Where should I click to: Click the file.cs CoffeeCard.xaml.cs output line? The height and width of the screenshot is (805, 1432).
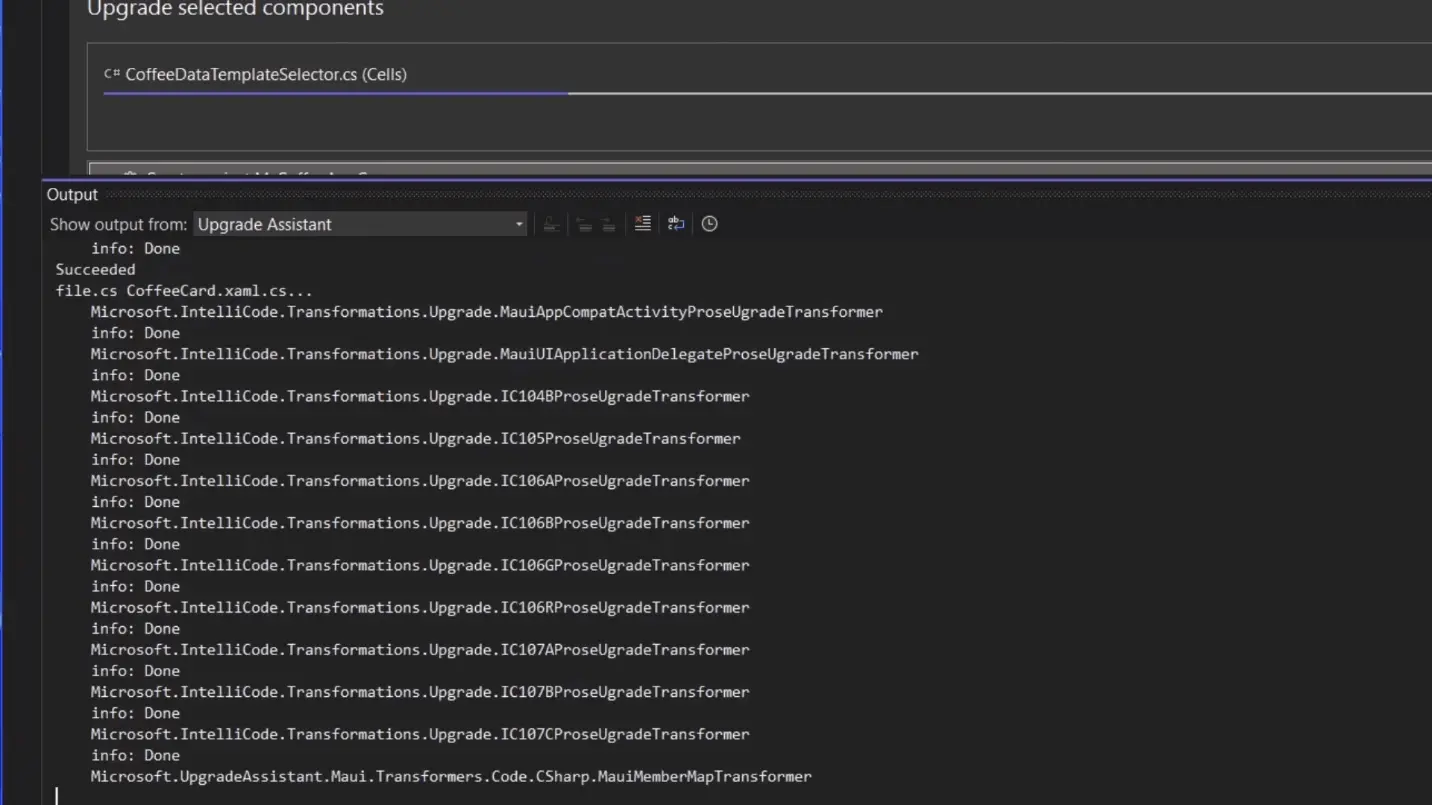184,291
